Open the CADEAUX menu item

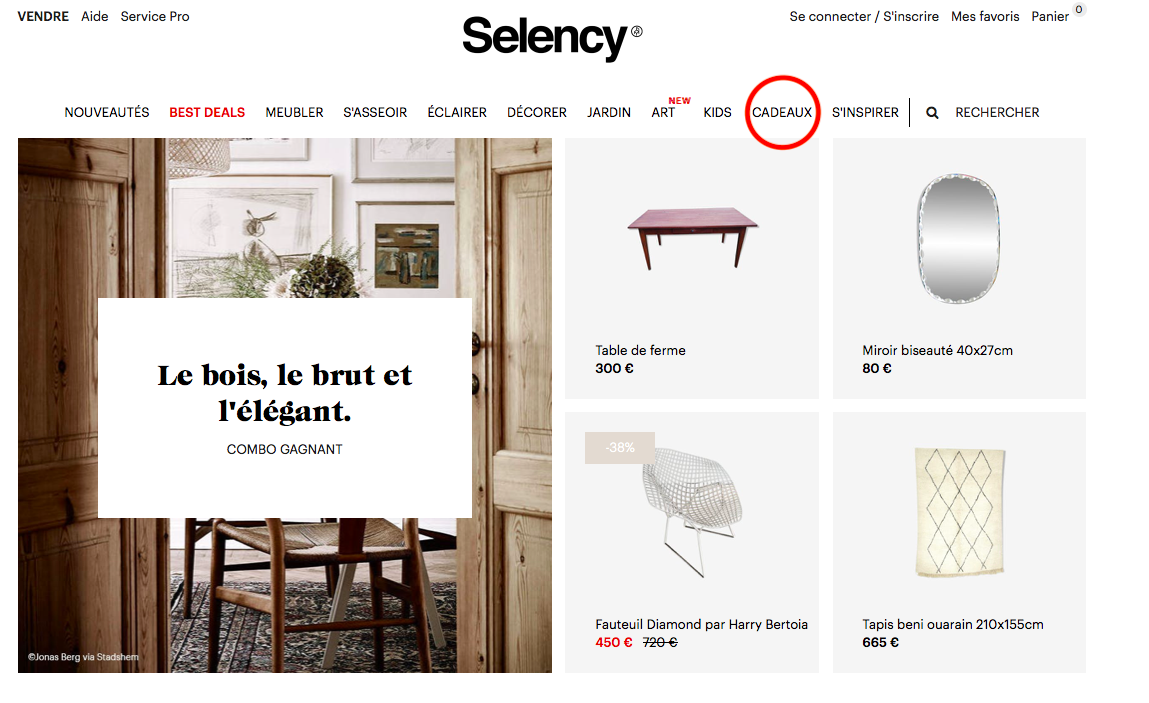pyautogui.click(x=782, y=112)
